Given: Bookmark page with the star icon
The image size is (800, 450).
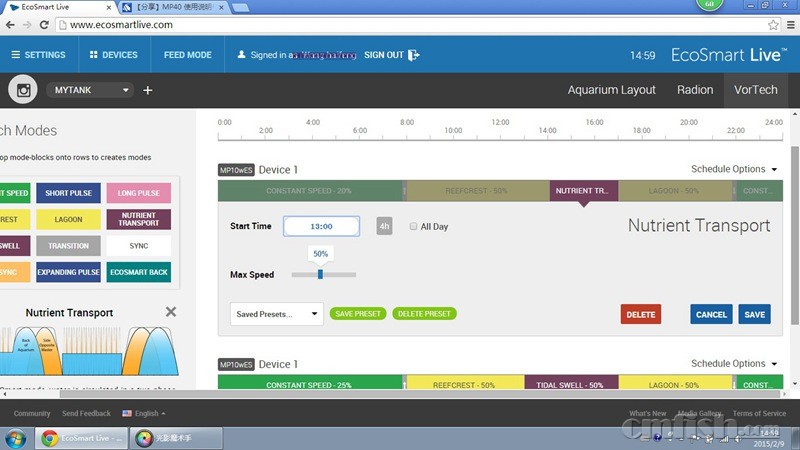Looking at the screenshot, I should point(773,25).
